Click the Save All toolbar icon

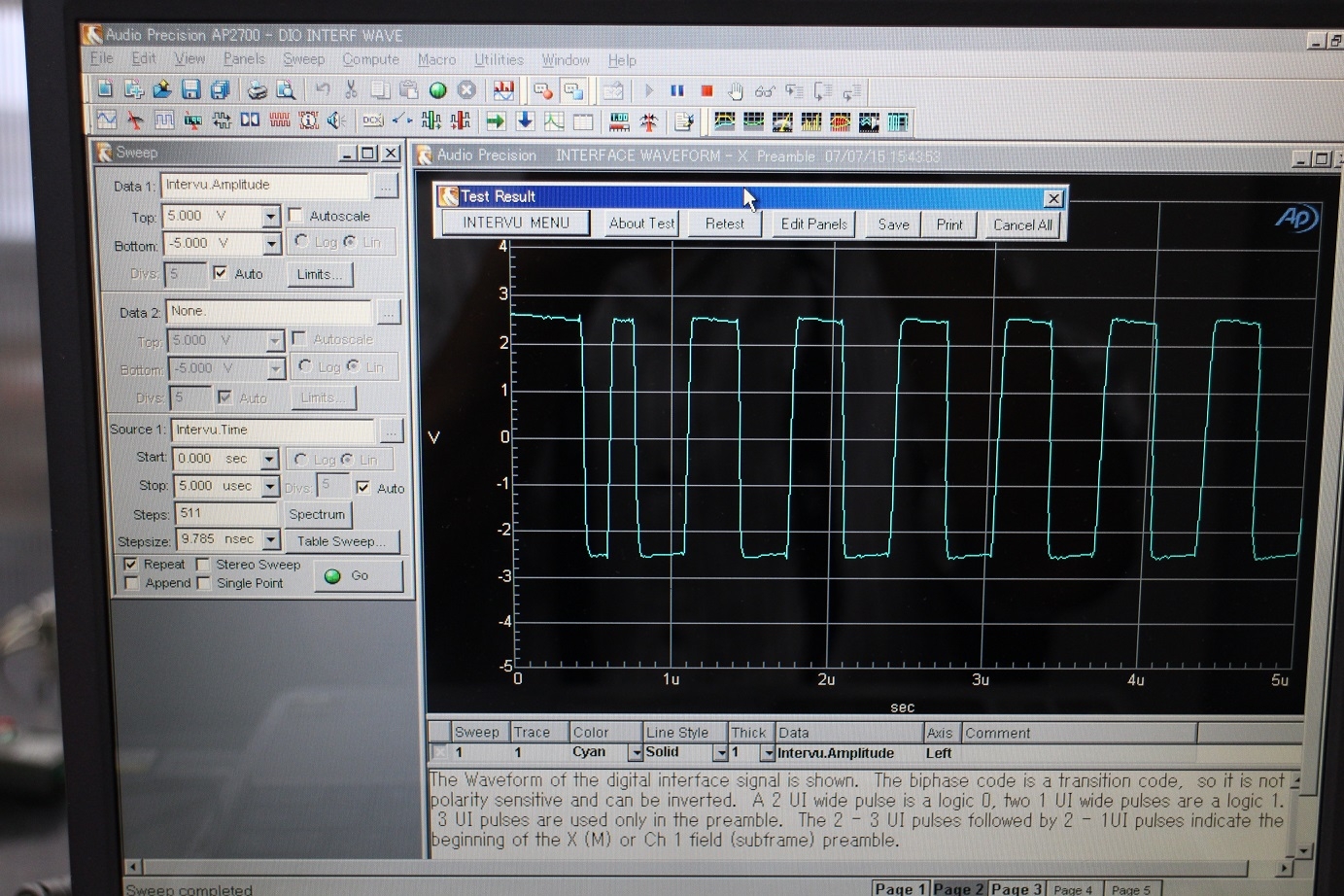pos(220,89)
